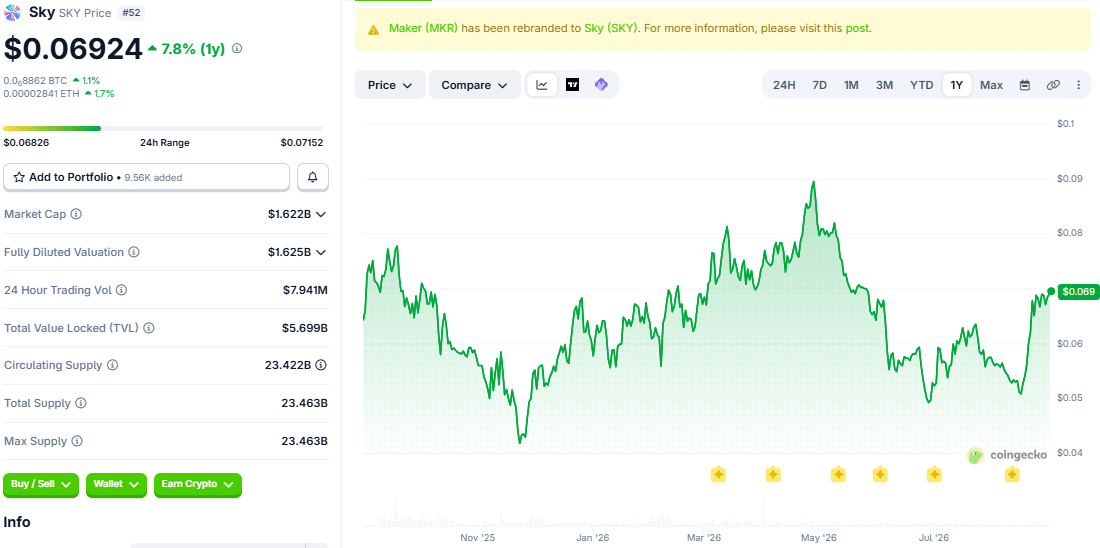Open the Compare dropdown
The image size is (1100, 548).
pyautogui.click(x=474, y=85)
